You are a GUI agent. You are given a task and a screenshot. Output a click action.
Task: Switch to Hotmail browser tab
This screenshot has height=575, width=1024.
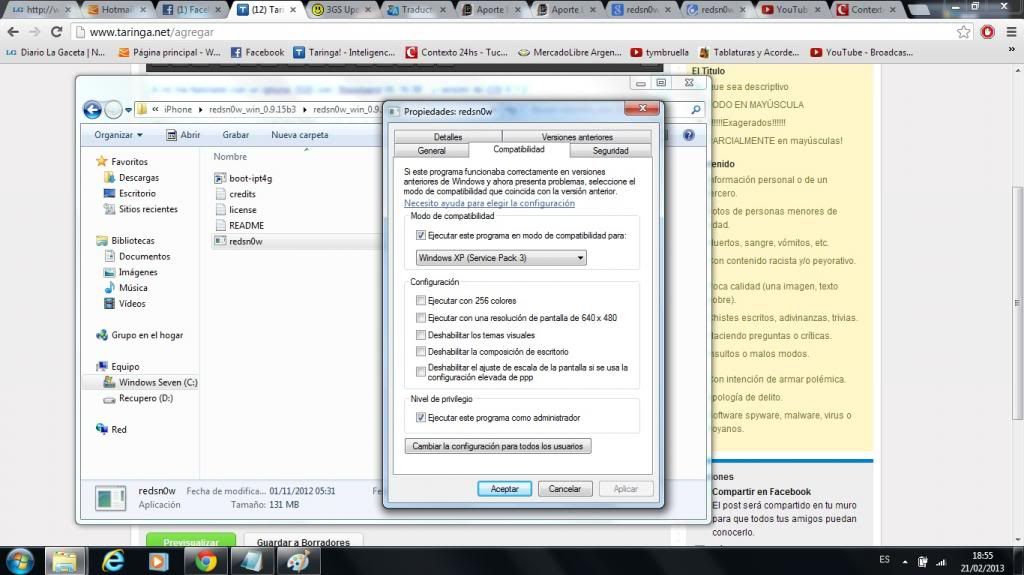(117, 9)
